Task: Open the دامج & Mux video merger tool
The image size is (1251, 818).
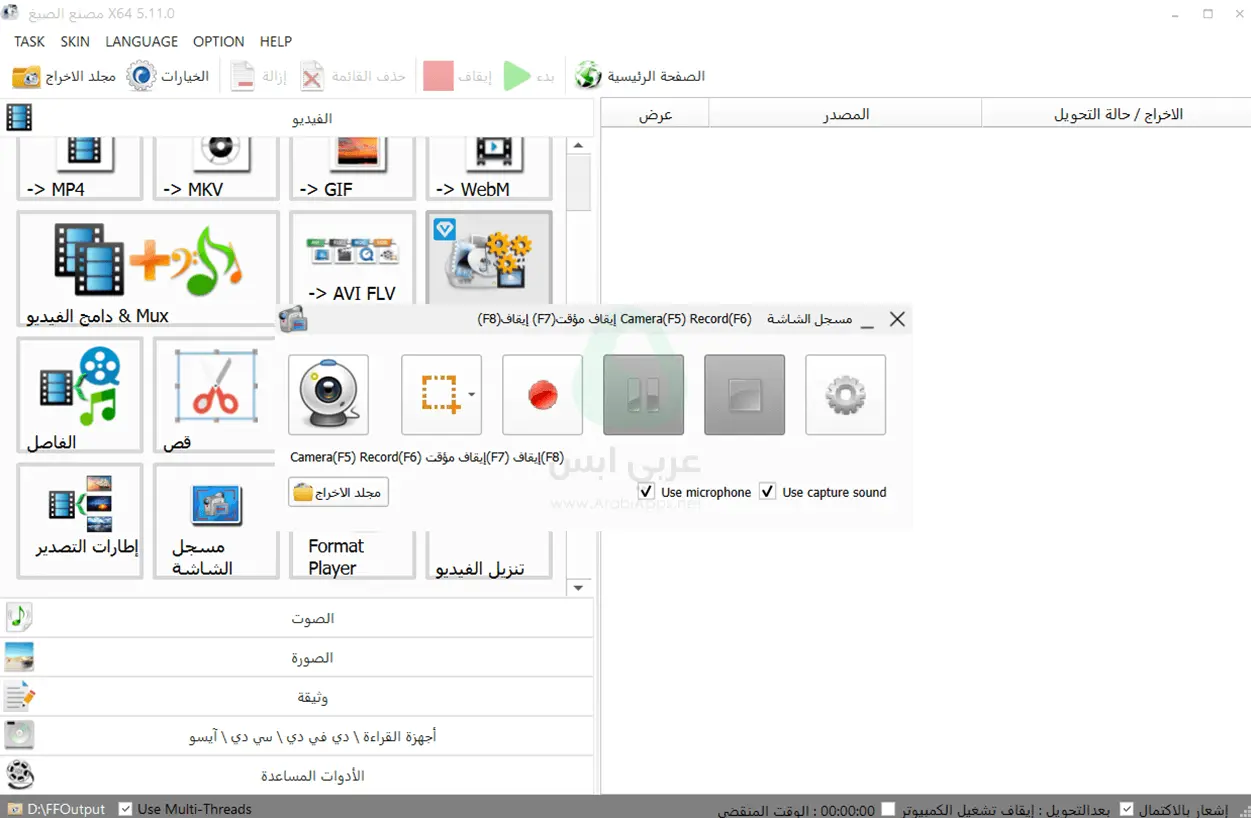Action: pyautogui.click(x=147, y=265)
